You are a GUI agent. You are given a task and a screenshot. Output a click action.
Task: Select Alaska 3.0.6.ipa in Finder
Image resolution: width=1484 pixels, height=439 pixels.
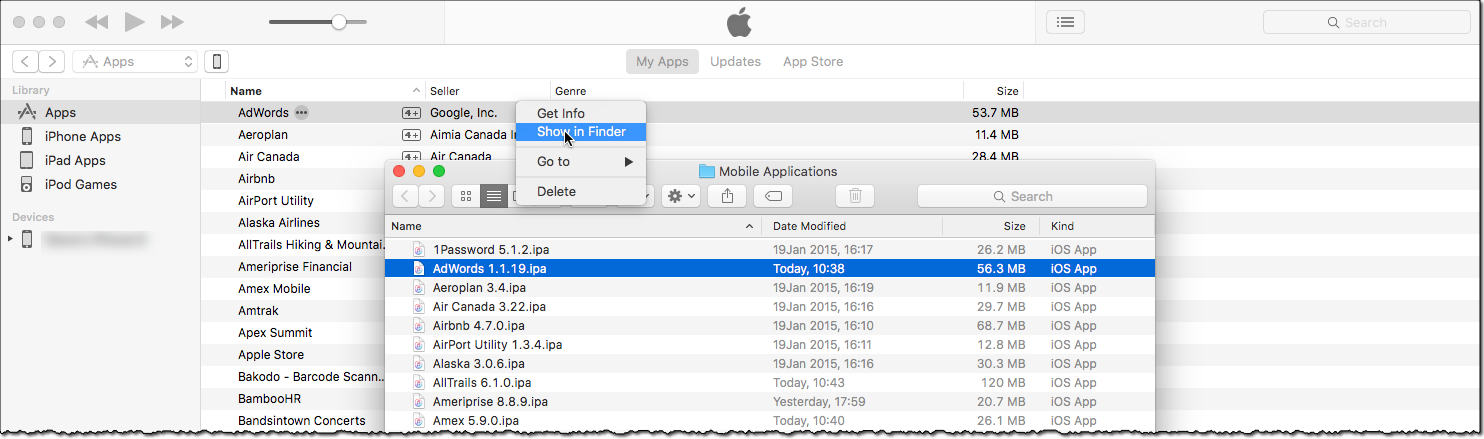[x=770, y=364]
